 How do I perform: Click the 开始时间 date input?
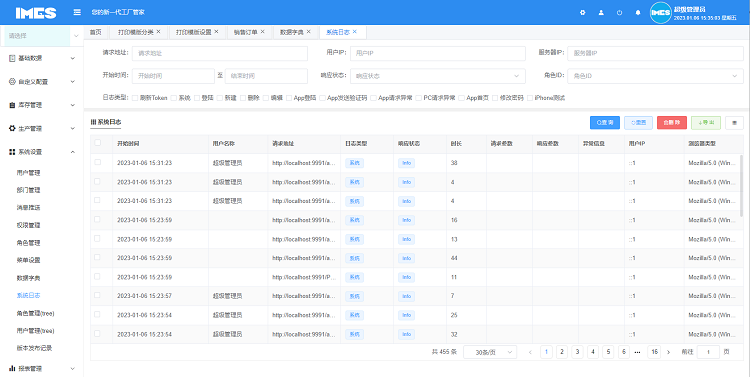(x=173, y=76)
